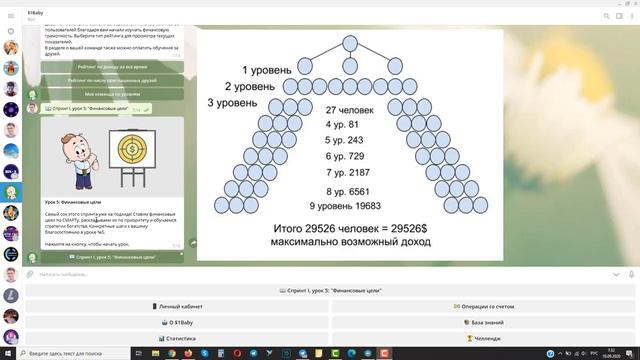Open the red Camtasia recorder taskbar icon
Viewport: 640px width, 360px height.
pyautogui.click(x=384, y=353)
